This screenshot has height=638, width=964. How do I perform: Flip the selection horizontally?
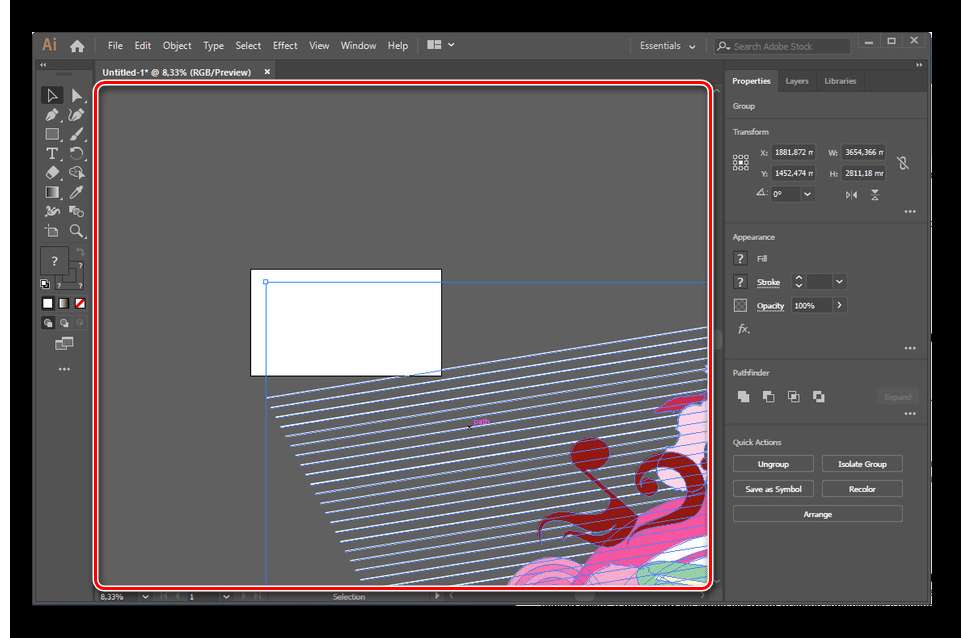pyautogui.click(x=851, y=195)
